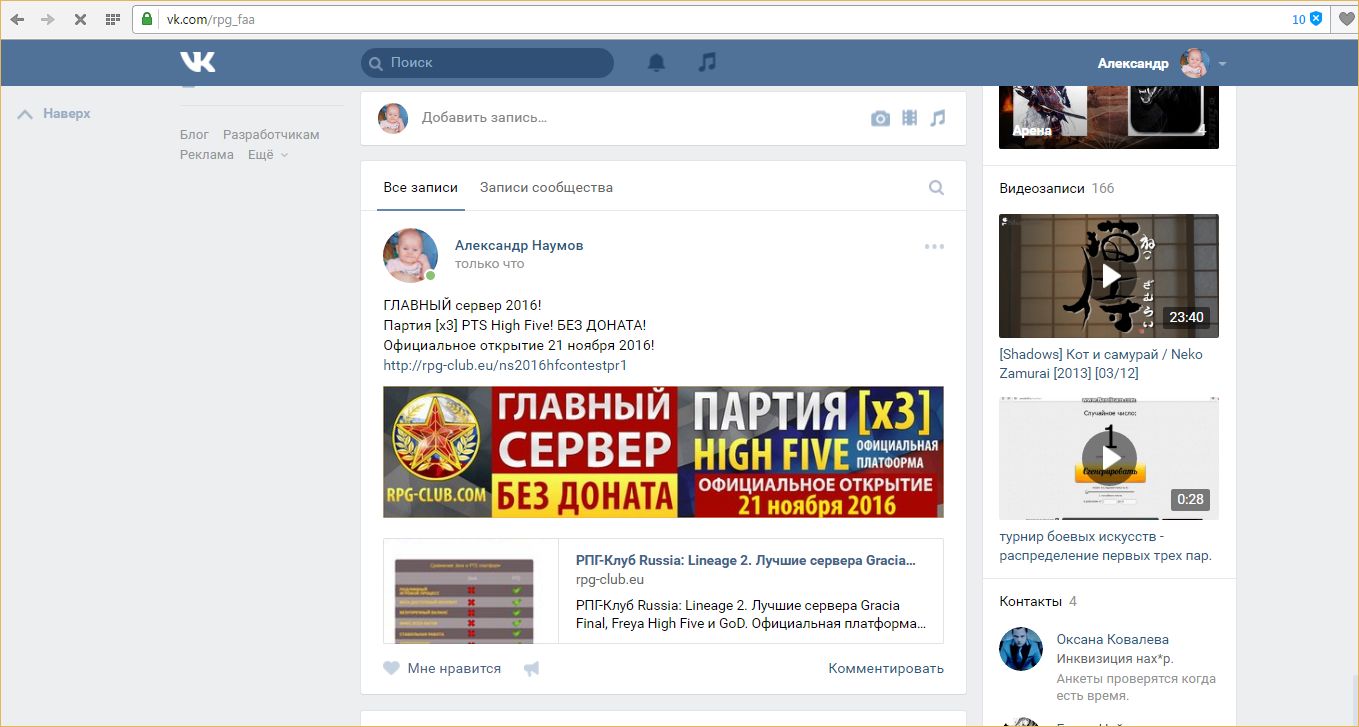Image resolution: width=1359 pixels, height=727 pixels.
Task: Search wall posts with magnifier icon
Action: click(x=936, y=187)
